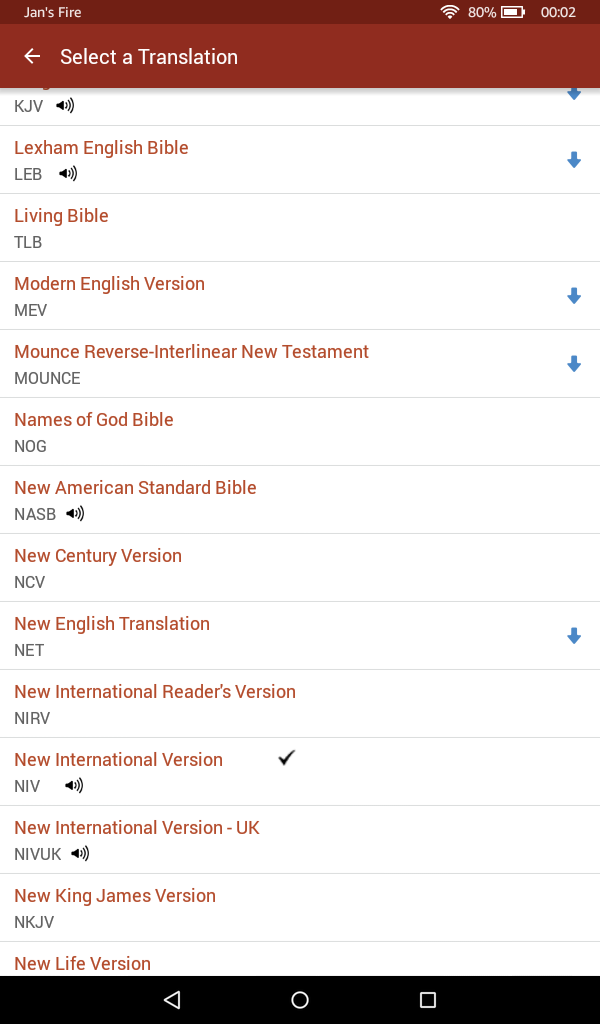600x1024 pixels.
Task: Tap the audio icon beside LEB
Action: coord(68,174)
